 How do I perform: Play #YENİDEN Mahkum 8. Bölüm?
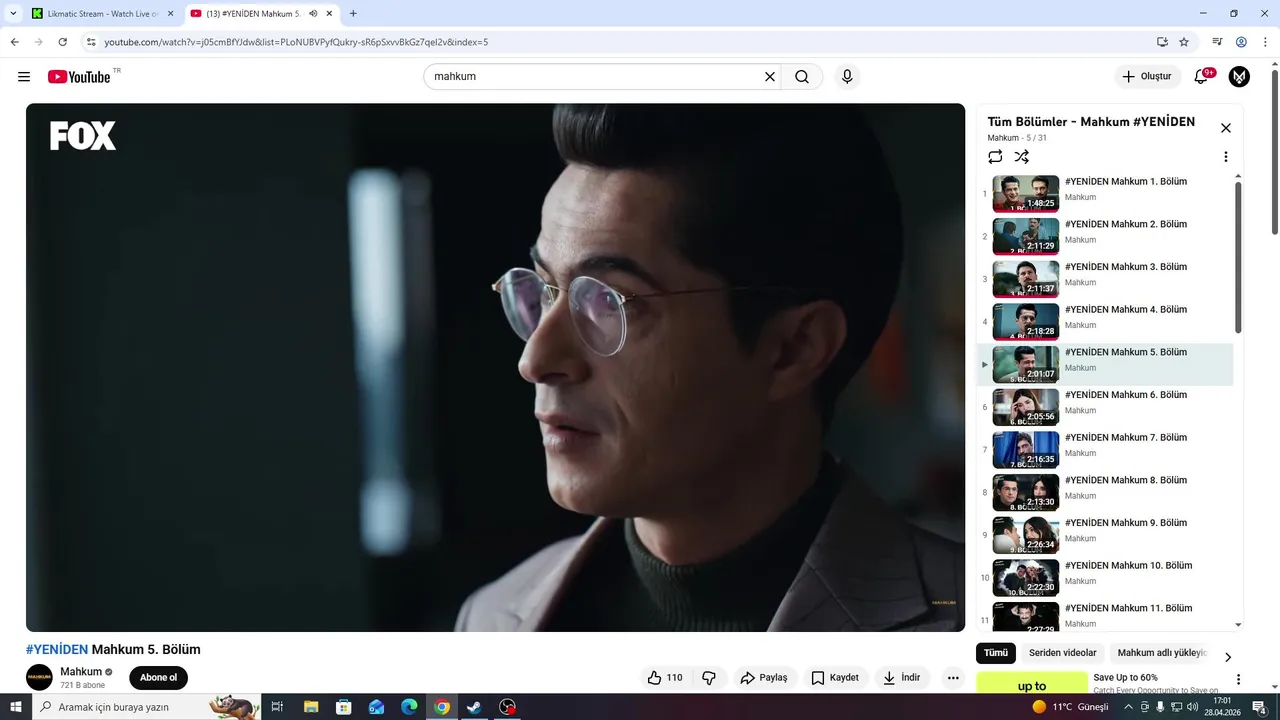pos(1105,493)
